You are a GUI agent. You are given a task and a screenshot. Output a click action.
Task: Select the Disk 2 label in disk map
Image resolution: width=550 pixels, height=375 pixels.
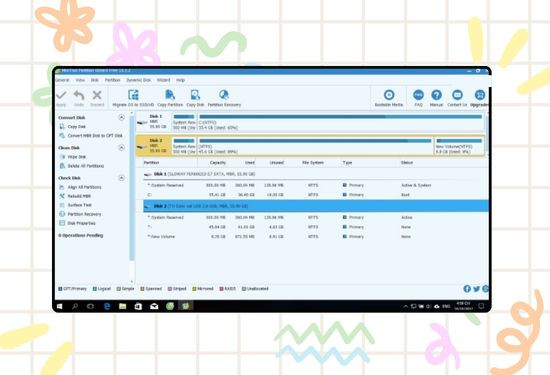(154, 145)
